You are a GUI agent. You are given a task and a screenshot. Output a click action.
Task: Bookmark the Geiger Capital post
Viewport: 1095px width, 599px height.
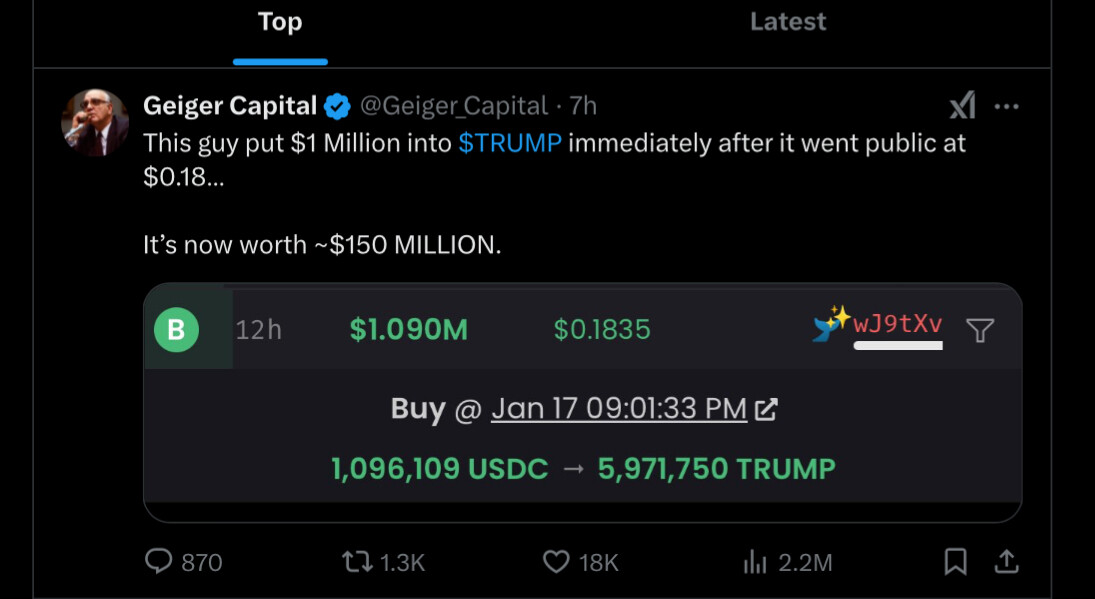pyautogui.click(x=955, y=562)
